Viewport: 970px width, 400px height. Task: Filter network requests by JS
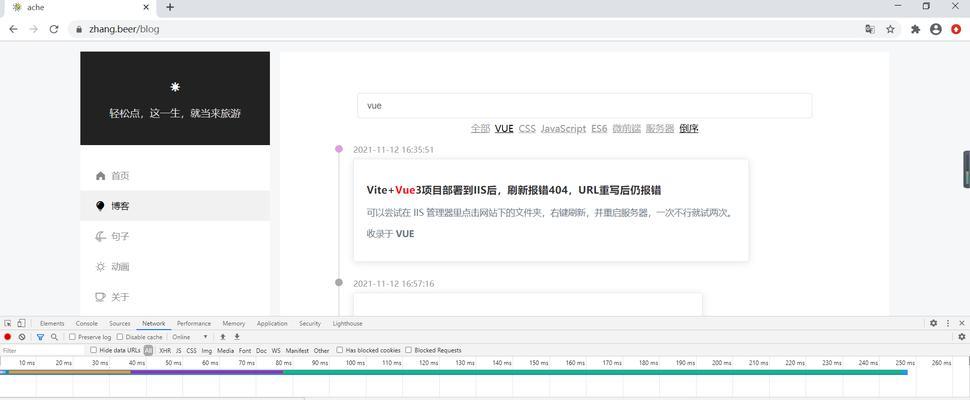[x=178, y=351]
